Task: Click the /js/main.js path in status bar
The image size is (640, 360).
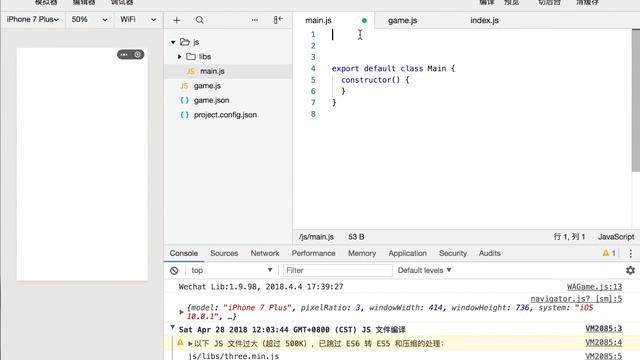Action: click(x=316, y=237)
